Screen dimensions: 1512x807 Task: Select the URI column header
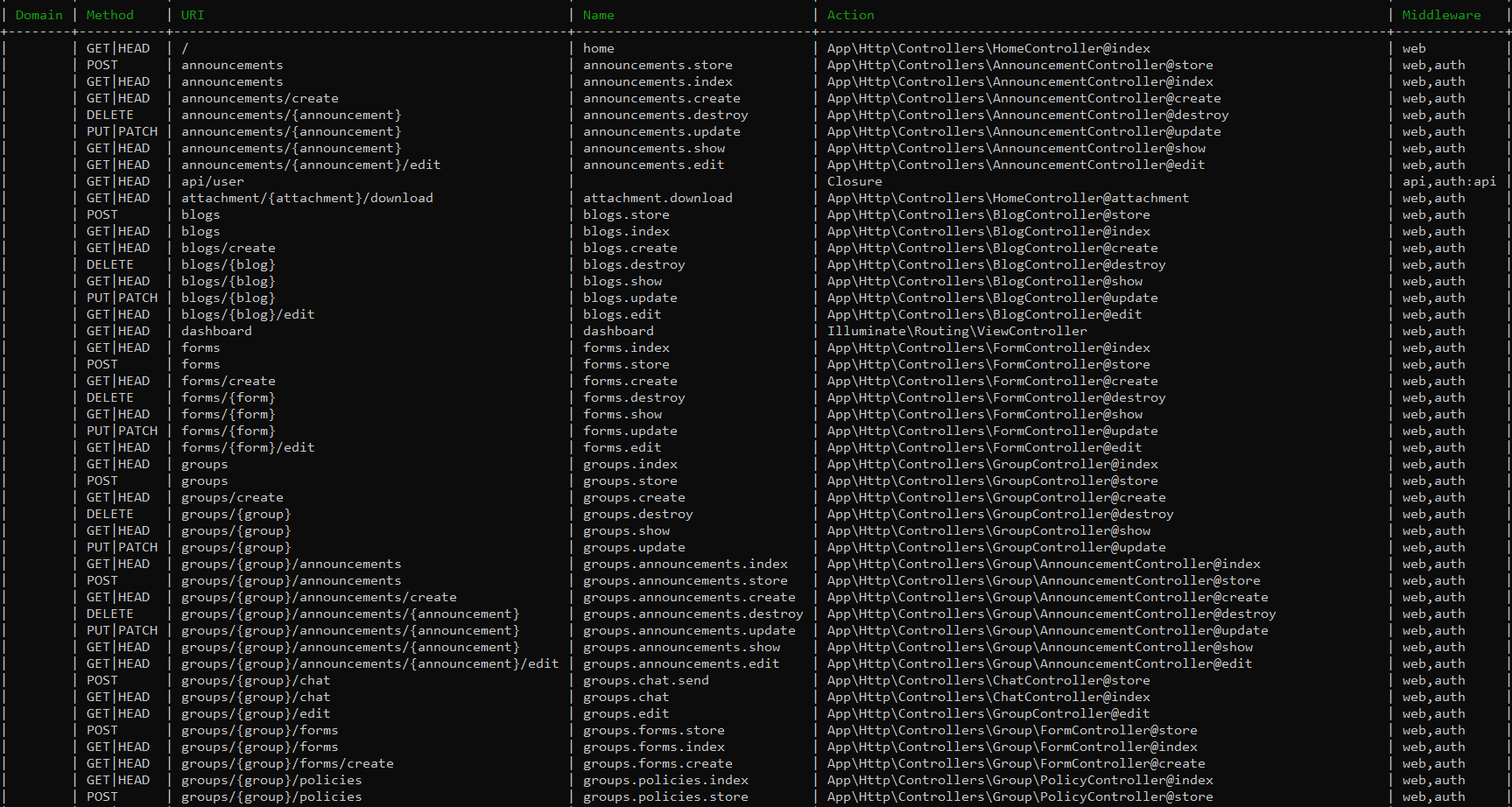click(x=191, y=15)
